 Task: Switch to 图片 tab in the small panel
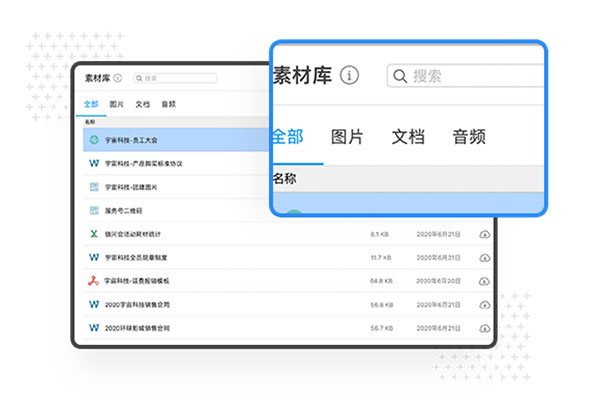click(117, 104)
